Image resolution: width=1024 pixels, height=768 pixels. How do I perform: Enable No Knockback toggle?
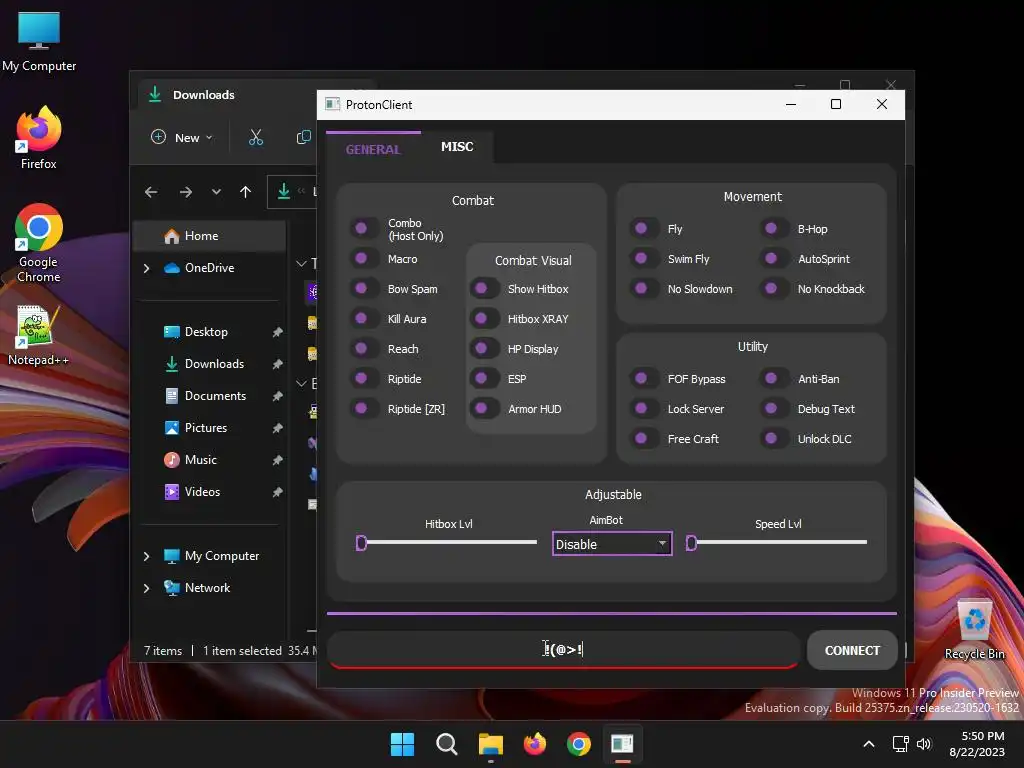pyautogui.click(x=773, y=289)
